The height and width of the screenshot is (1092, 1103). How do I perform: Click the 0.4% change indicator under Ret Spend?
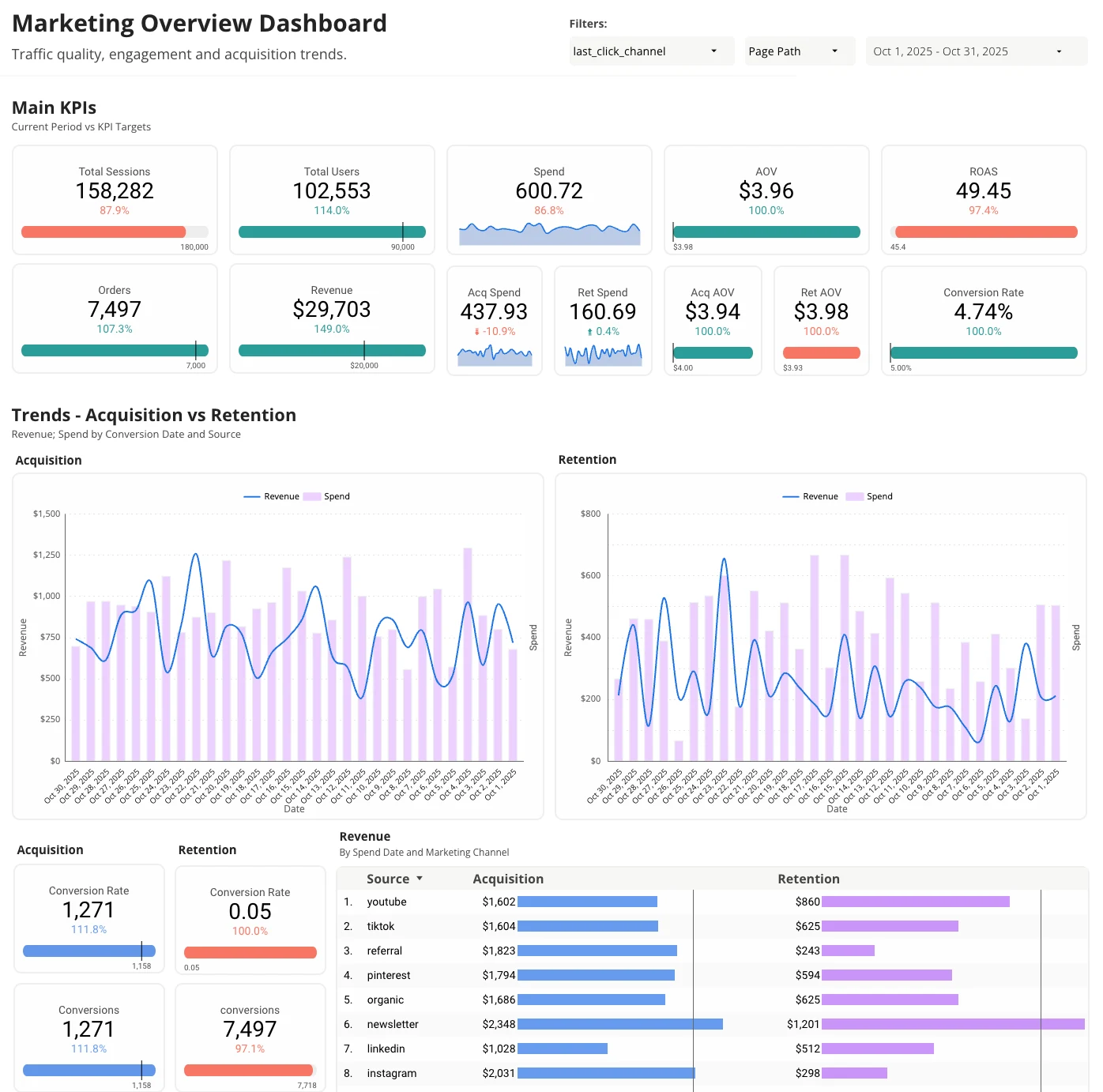click(603, 332)
